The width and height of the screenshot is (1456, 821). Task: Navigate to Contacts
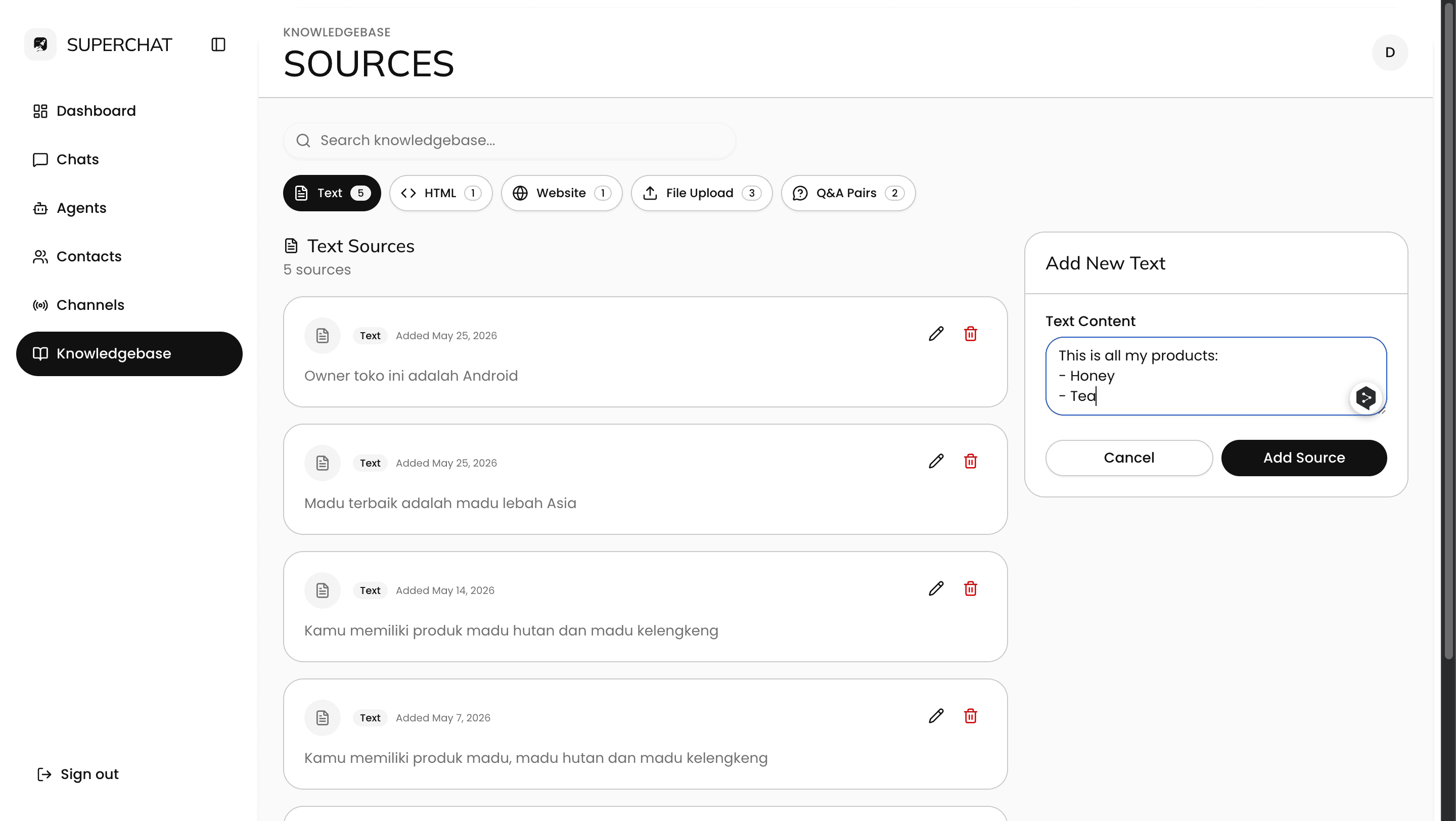point(129,256)
